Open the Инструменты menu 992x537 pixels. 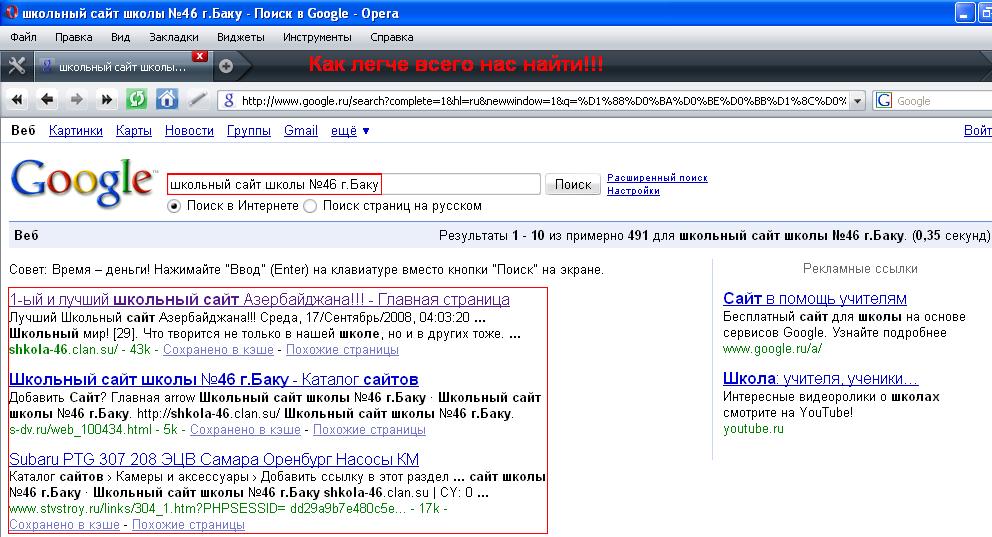317,37
